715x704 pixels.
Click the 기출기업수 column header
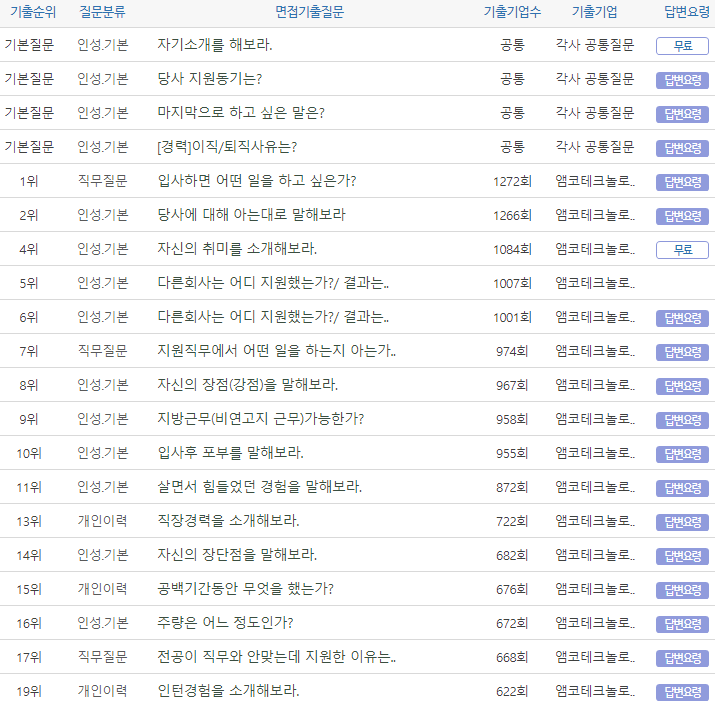click(x=512, y=12)
